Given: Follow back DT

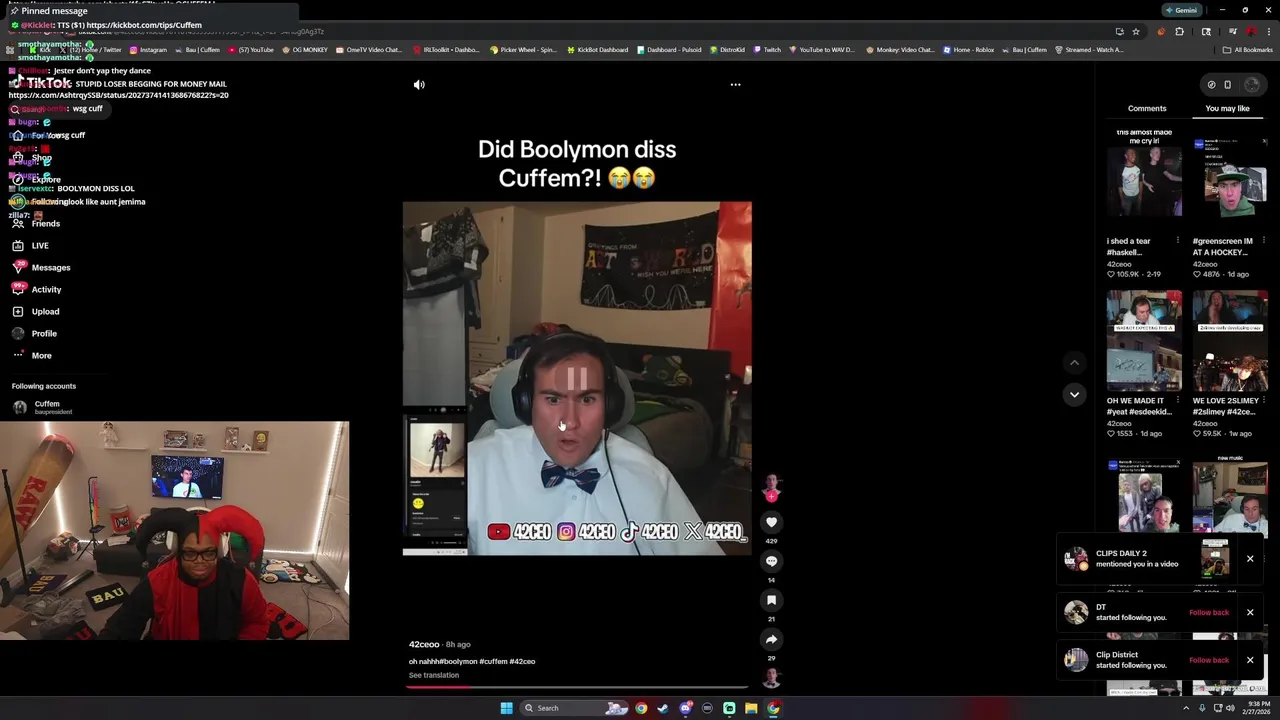Looking at the screenshot, I should (1209, 612).
